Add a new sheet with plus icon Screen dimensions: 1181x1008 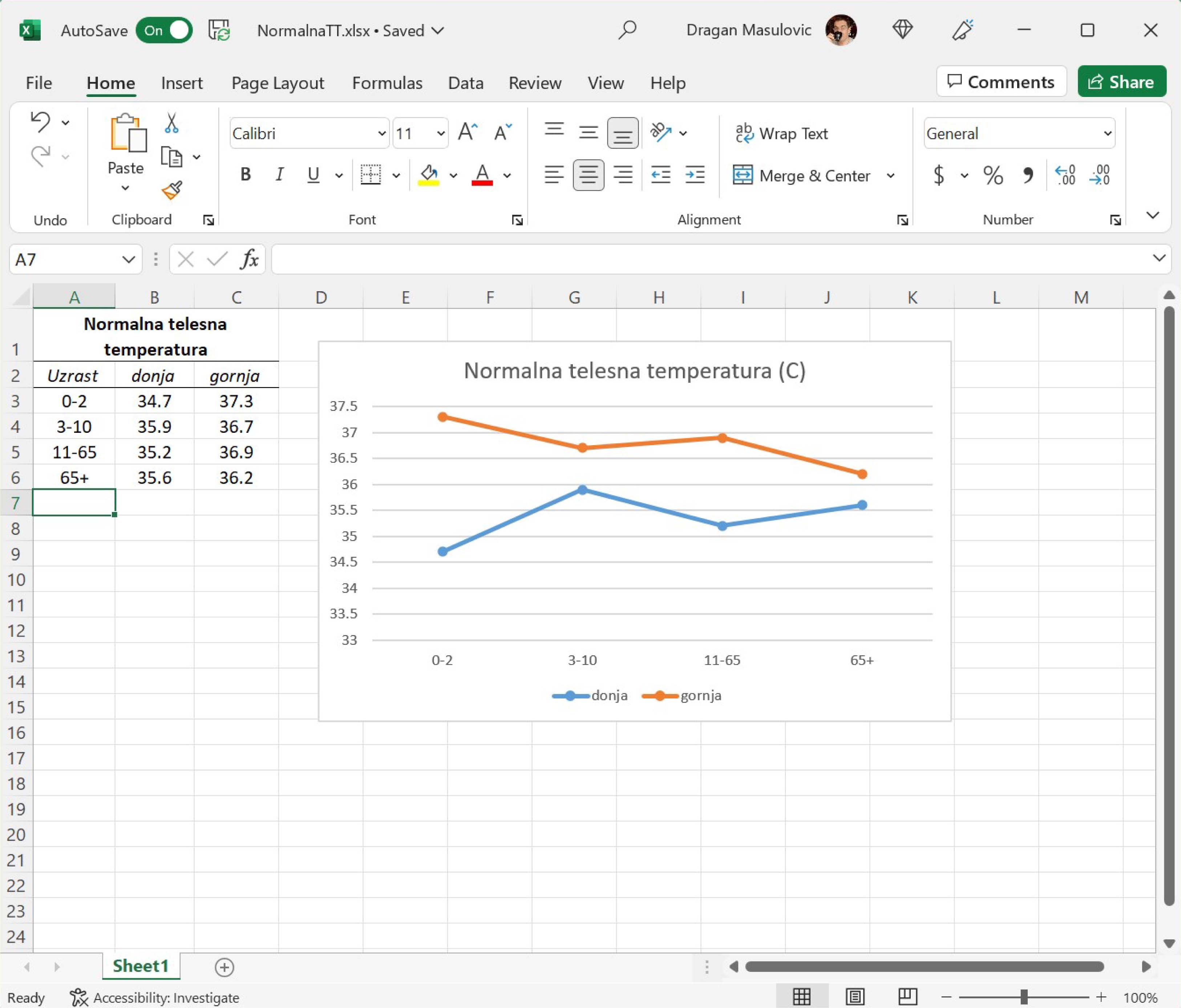tap(225, 967)
